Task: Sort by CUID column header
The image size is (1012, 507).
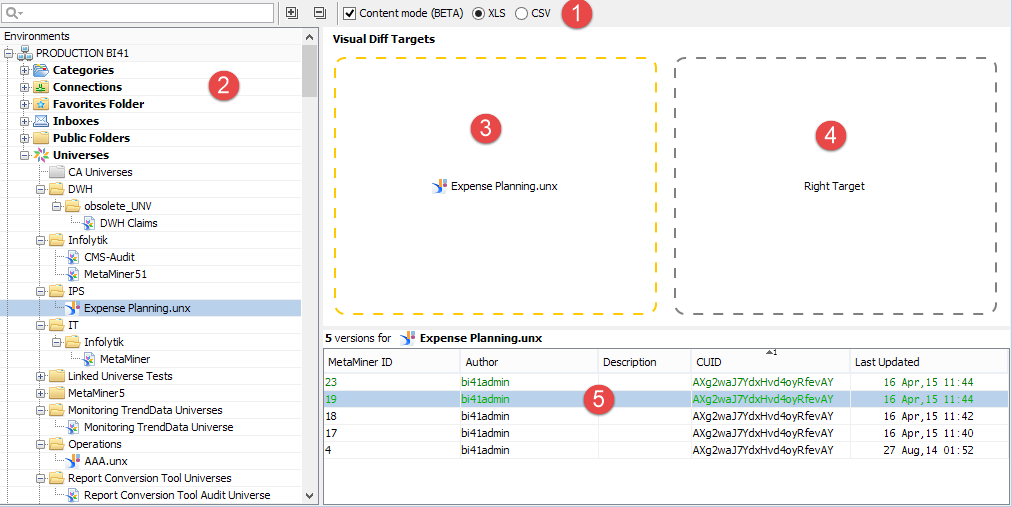Action: click(x=770, y=362)
